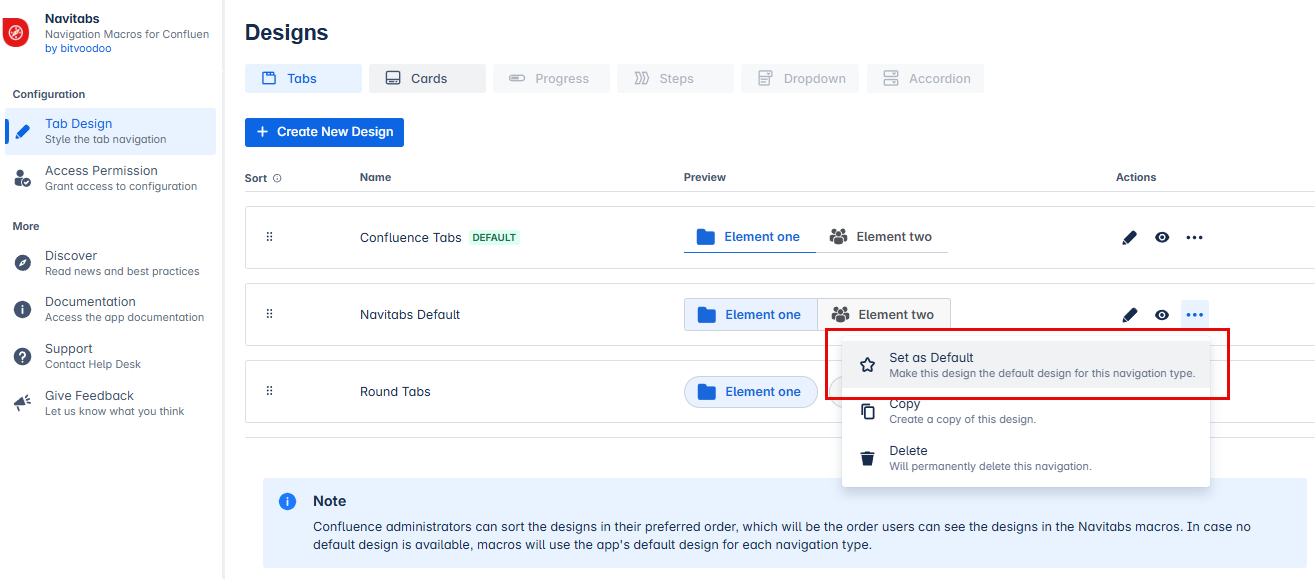Open more actions for Confluence Tabs
The height and width of the screenshot is (579, 1315).
click(1194, 238)
